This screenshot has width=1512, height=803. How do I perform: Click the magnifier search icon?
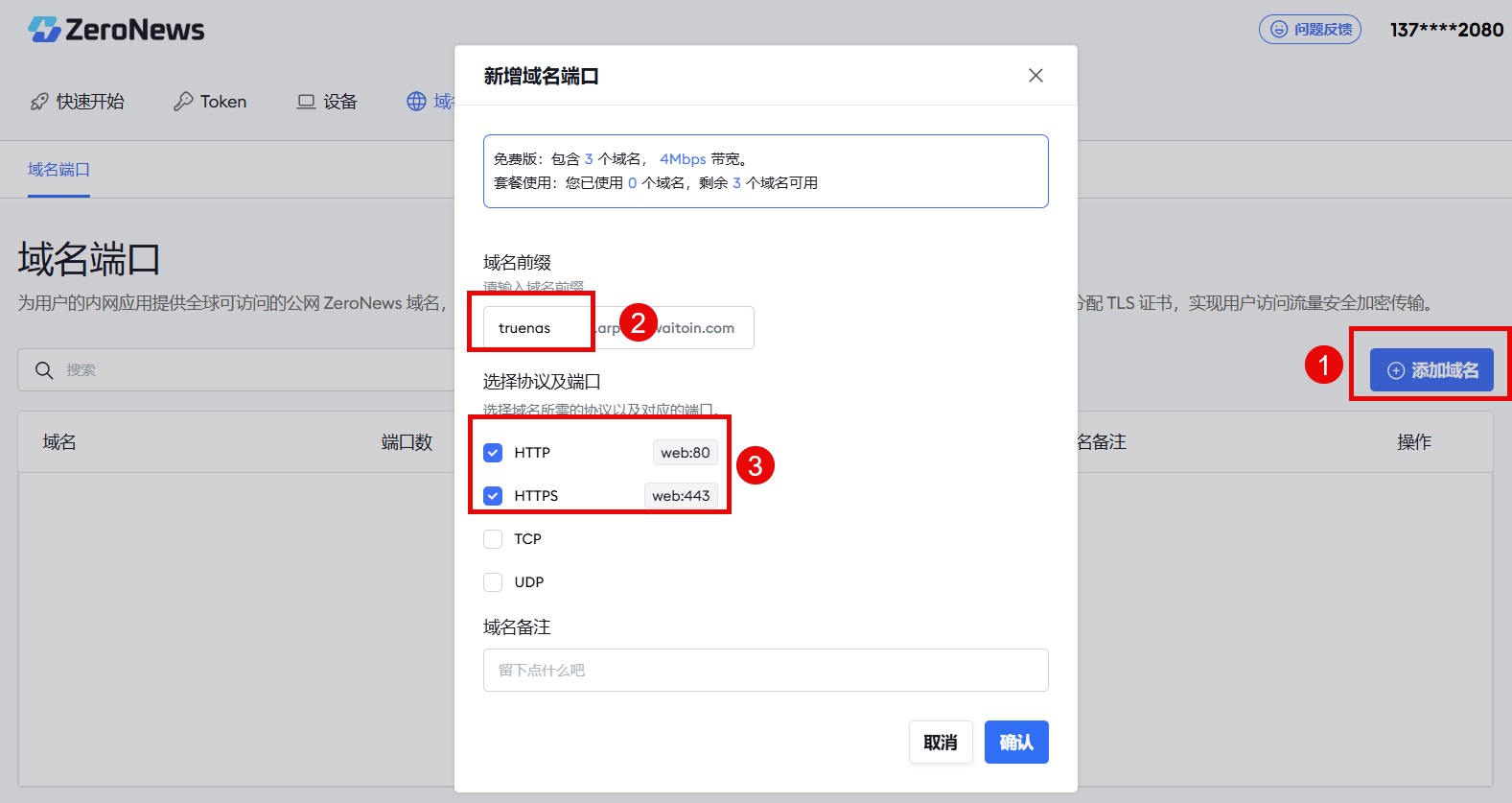[x=44, y=370]
